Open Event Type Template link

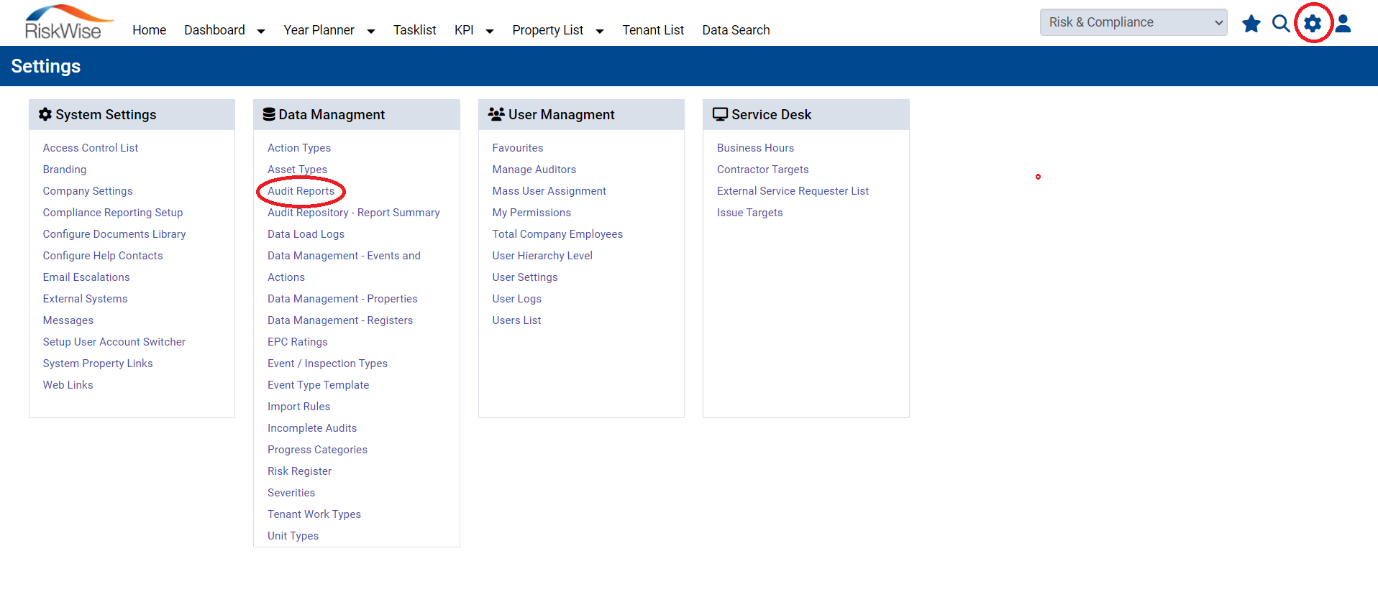[318, 385]
